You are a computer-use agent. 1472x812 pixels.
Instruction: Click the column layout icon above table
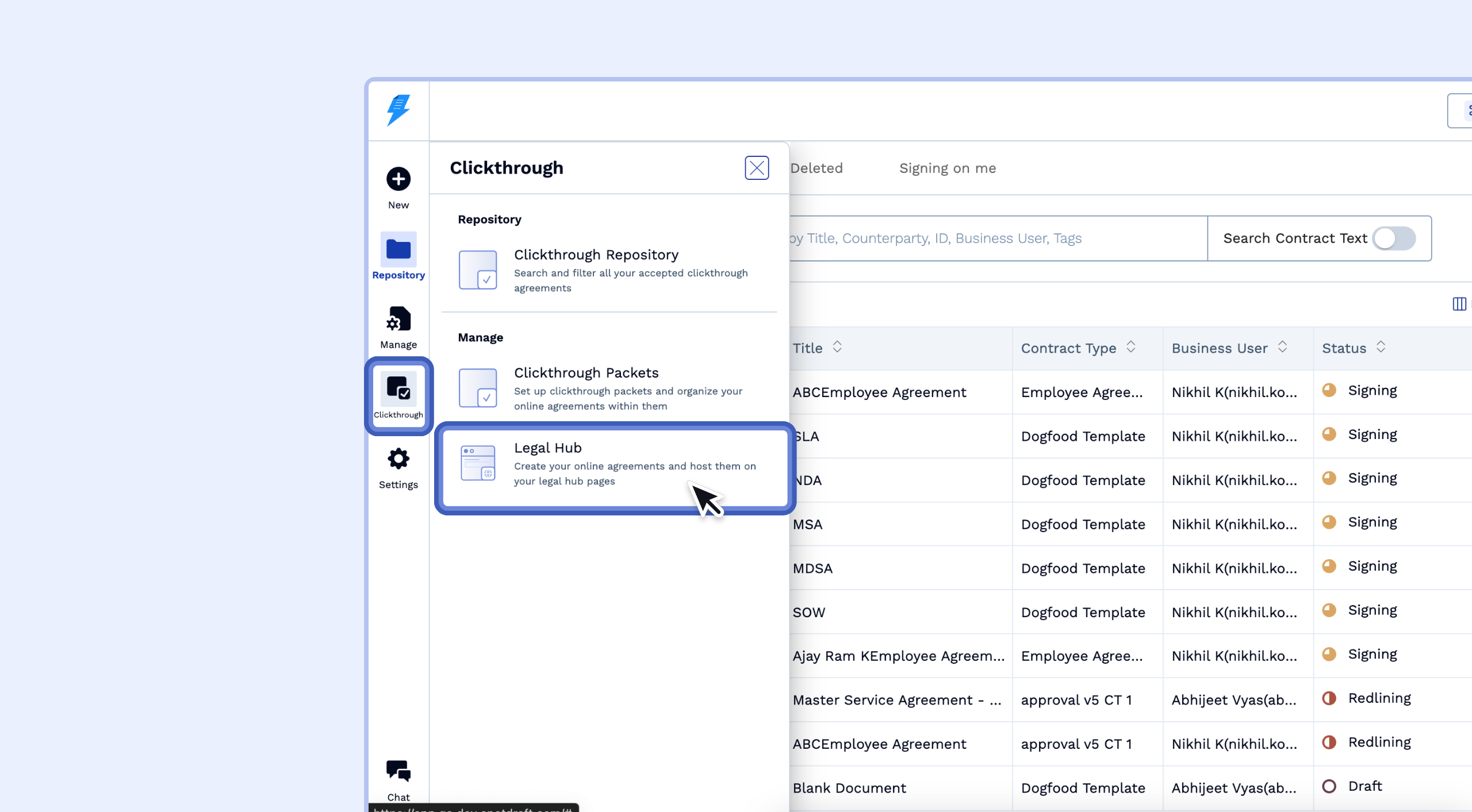coord(1459,304)
